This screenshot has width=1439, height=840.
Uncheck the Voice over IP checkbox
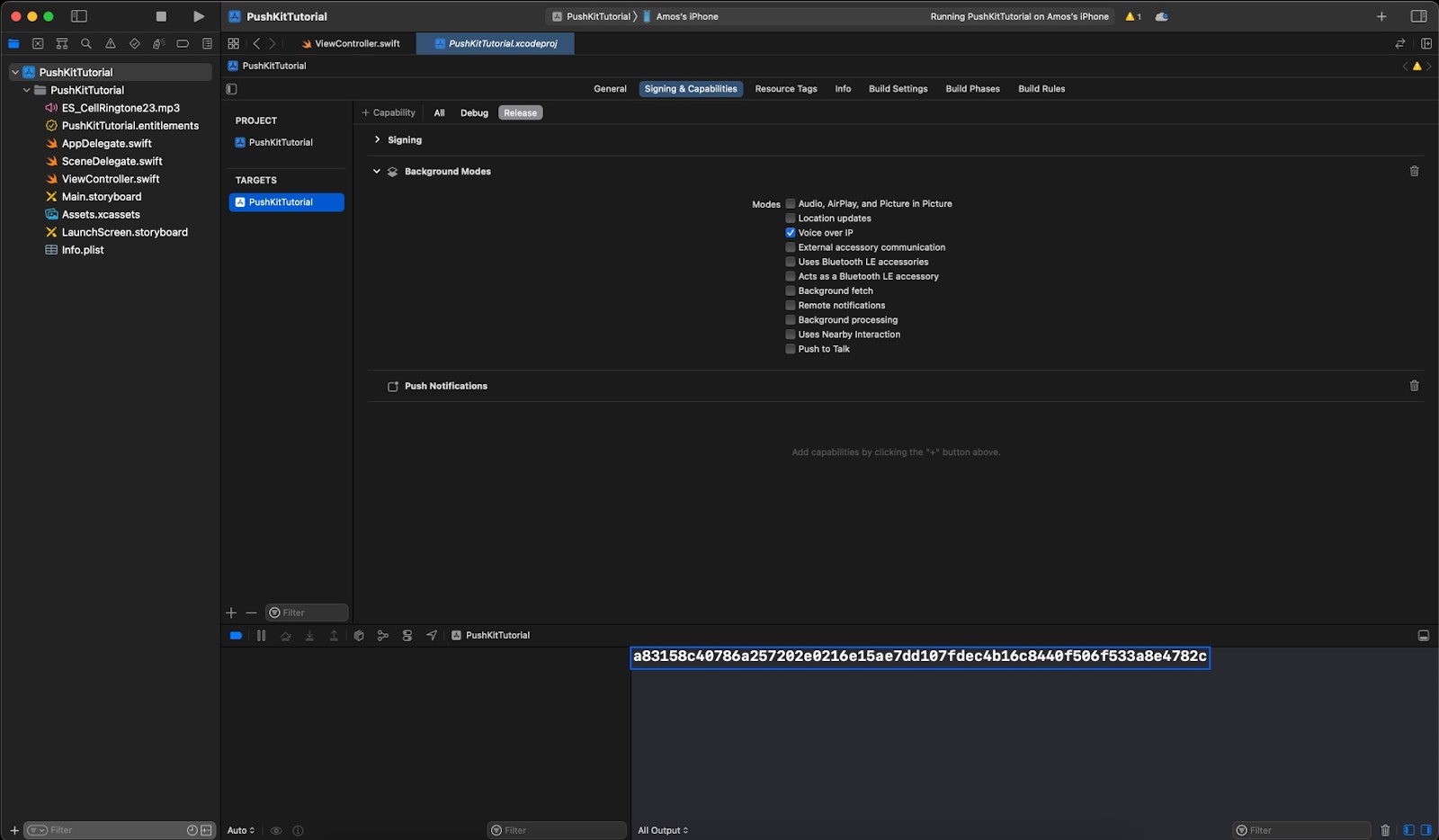click(791, 233)
